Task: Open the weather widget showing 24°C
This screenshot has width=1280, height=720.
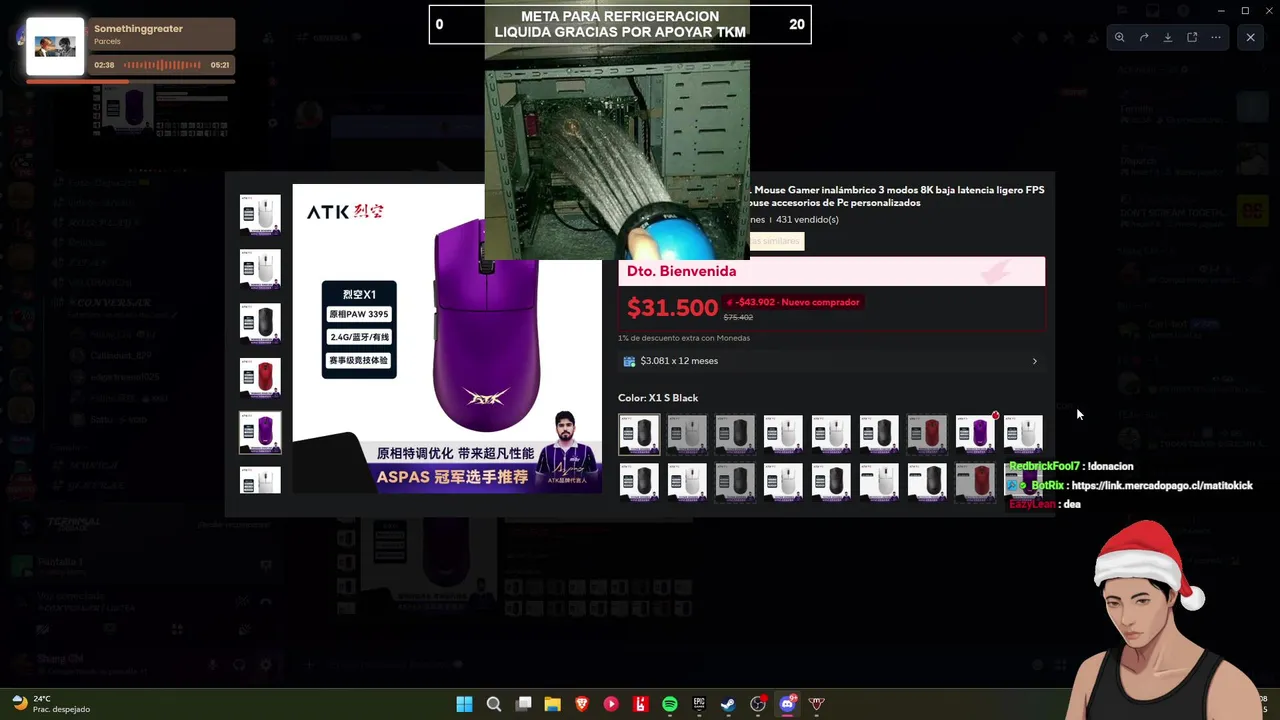Action: (x=51, y=704)
